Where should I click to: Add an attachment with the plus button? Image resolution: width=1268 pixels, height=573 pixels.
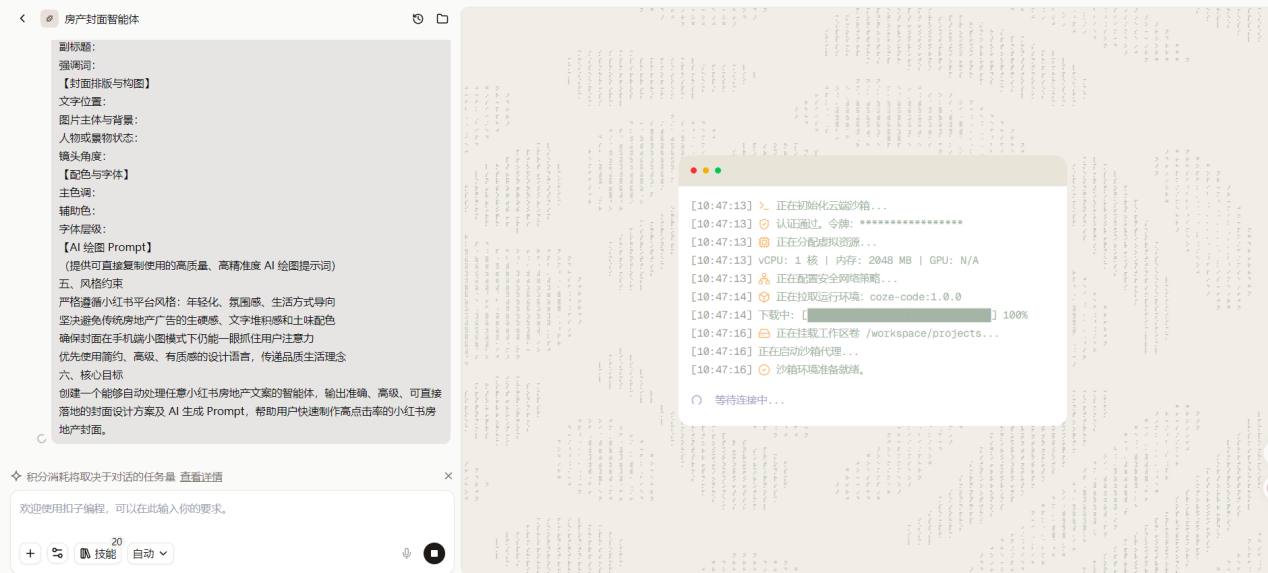click(x=30, y=553)
